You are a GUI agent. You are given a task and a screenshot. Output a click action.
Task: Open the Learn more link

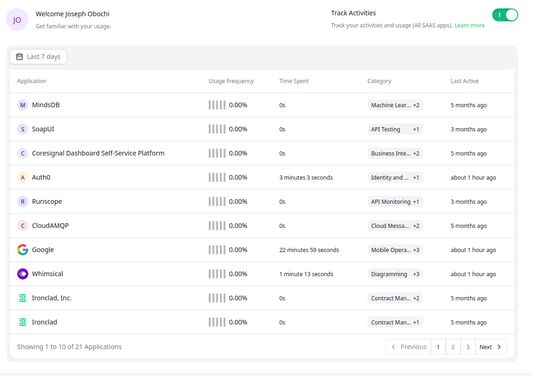click(x=469, y=25)
